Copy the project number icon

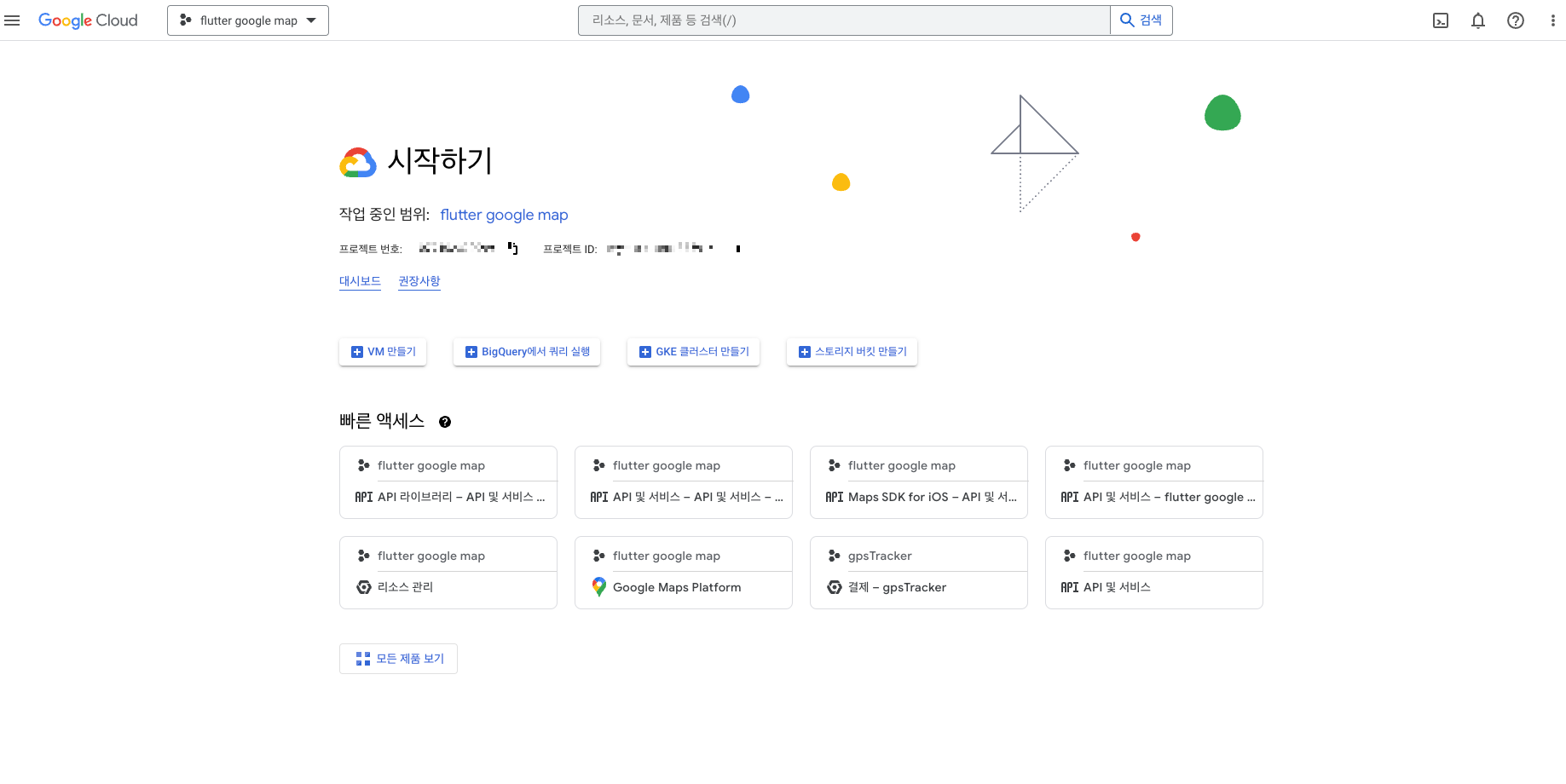click(513, 248)
